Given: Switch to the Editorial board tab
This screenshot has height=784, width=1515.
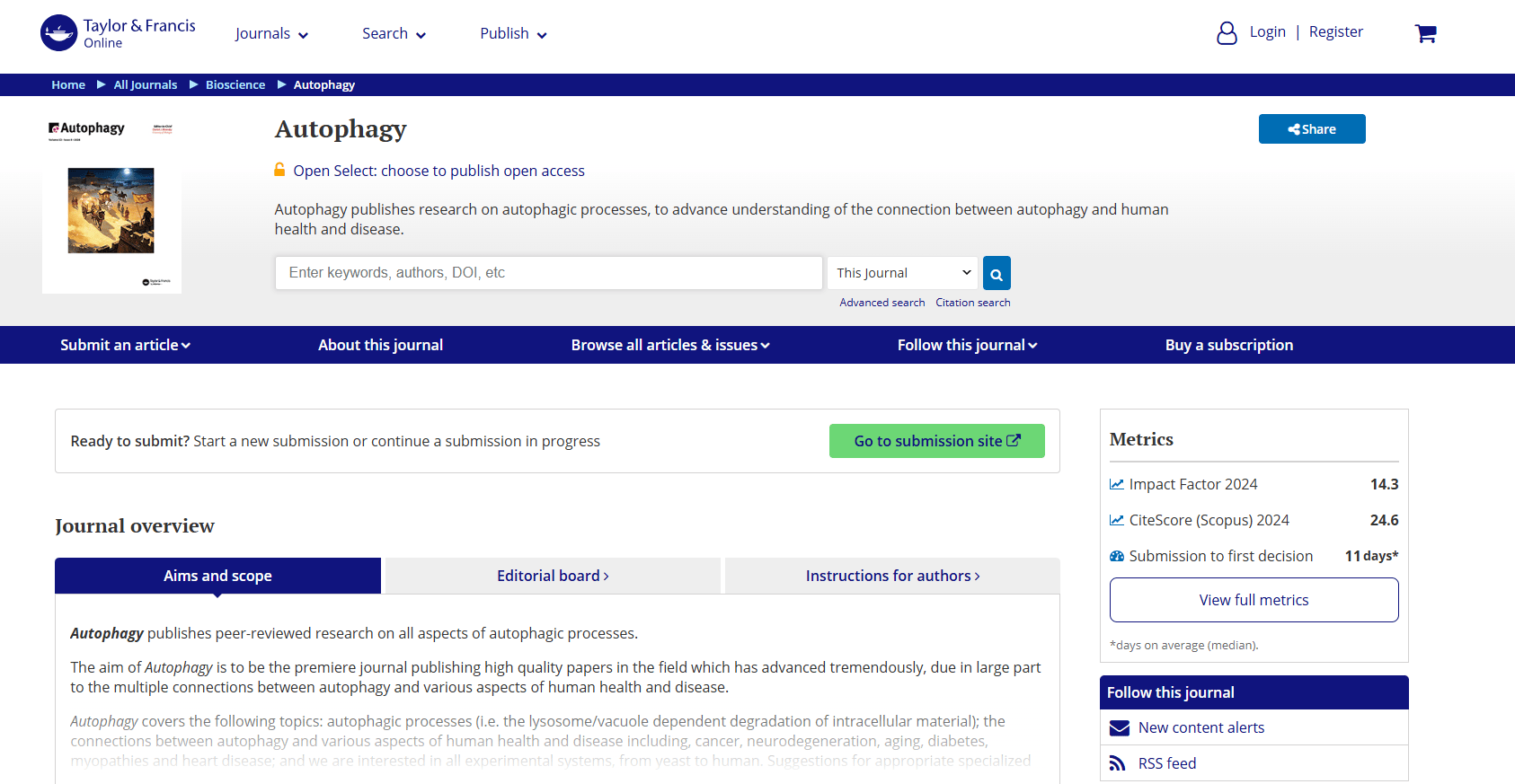Looking at the screenshot, I should pos(553,576).
